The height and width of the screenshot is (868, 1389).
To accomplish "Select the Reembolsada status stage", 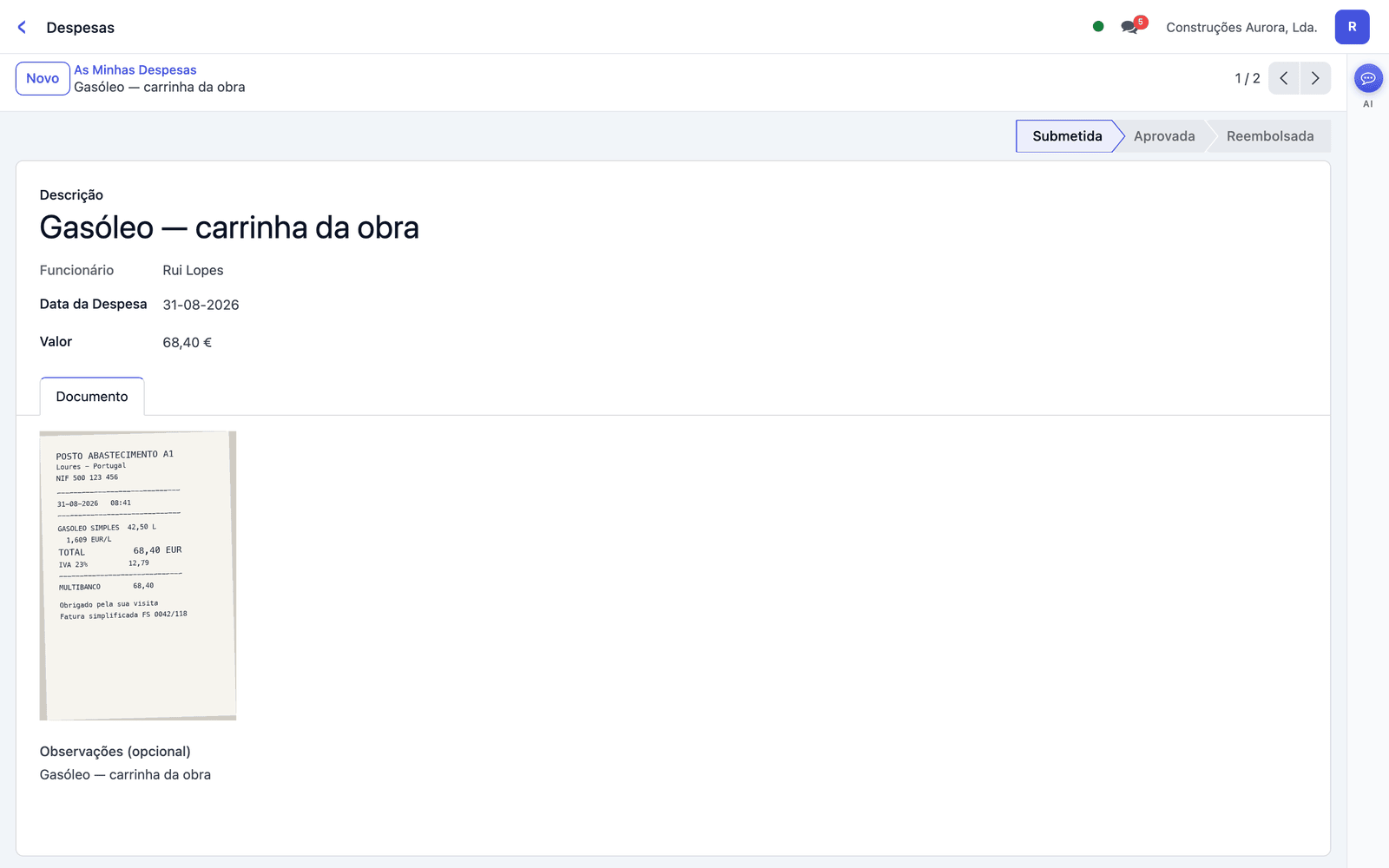I will (x=1270, y=136).
